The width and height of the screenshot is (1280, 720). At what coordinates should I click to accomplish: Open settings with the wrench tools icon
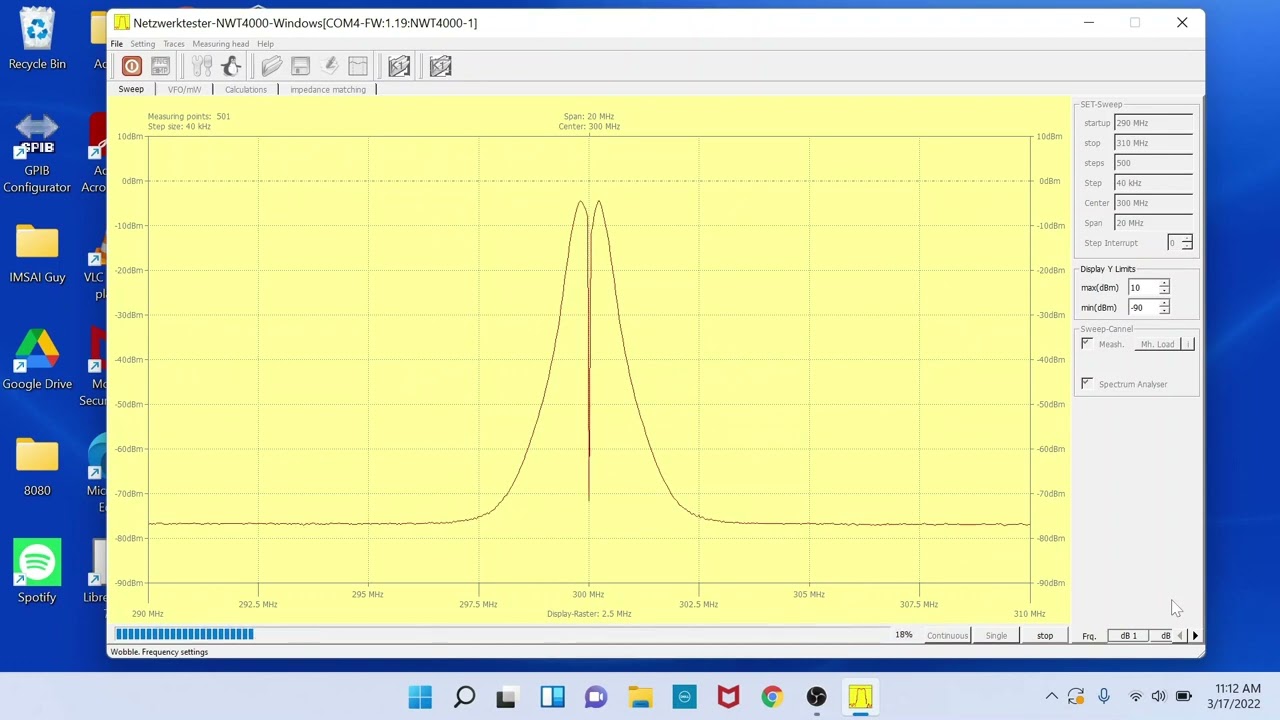[202, 66]
